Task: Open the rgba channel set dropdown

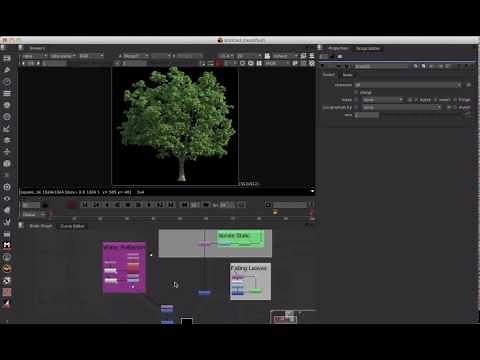Action: click(x=35, y=56)
